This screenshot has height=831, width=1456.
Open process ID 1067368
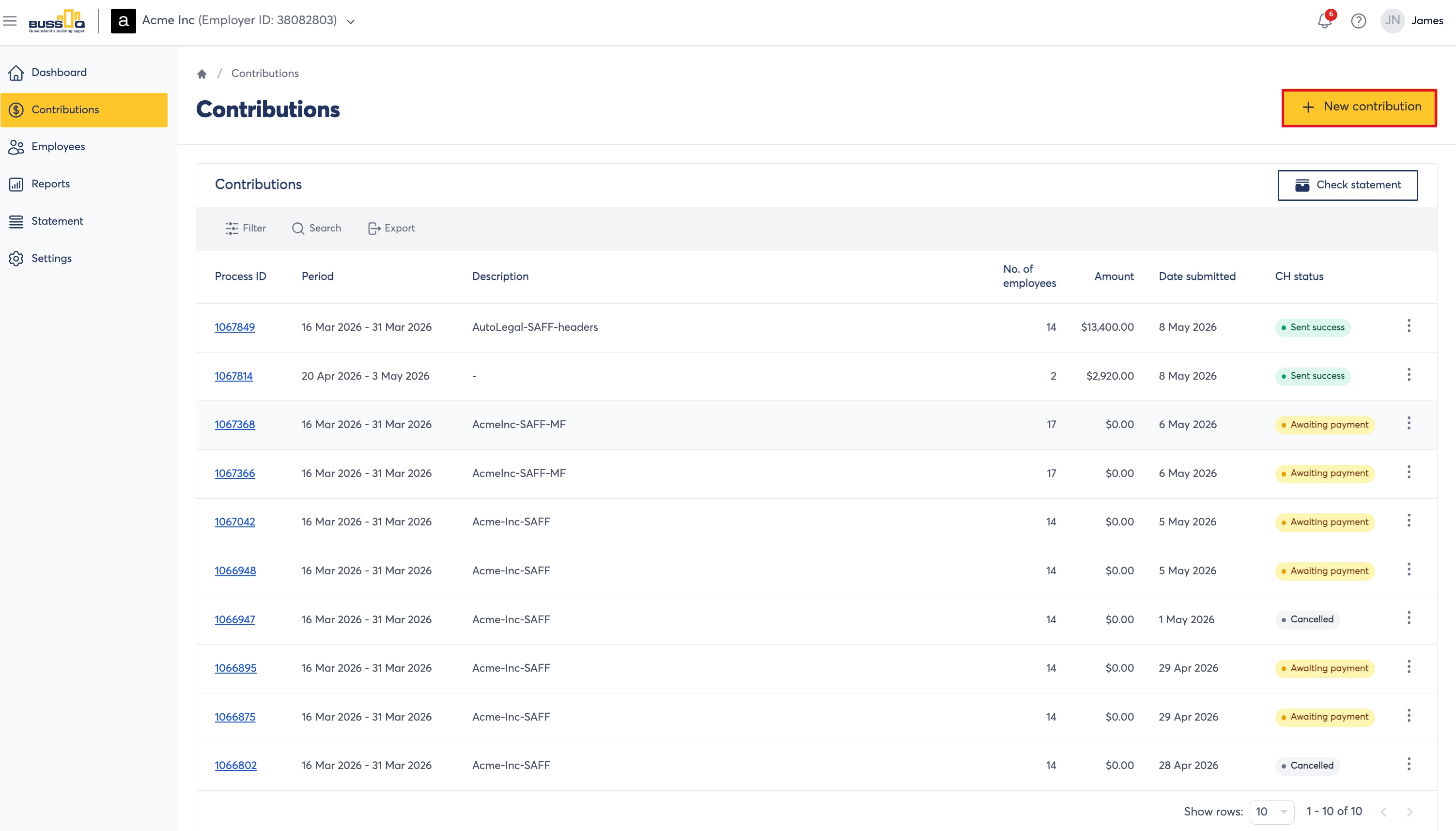coord(234,425)
